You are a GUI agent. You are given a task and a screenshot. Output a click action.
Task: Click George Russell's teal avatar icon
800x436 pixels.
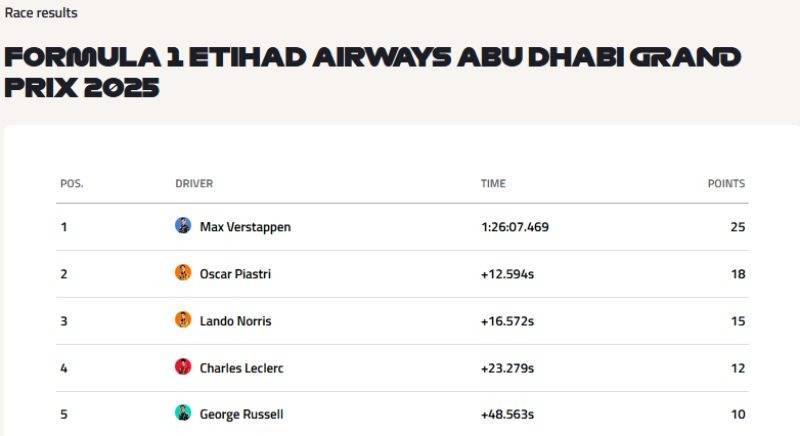coord(183,413)
